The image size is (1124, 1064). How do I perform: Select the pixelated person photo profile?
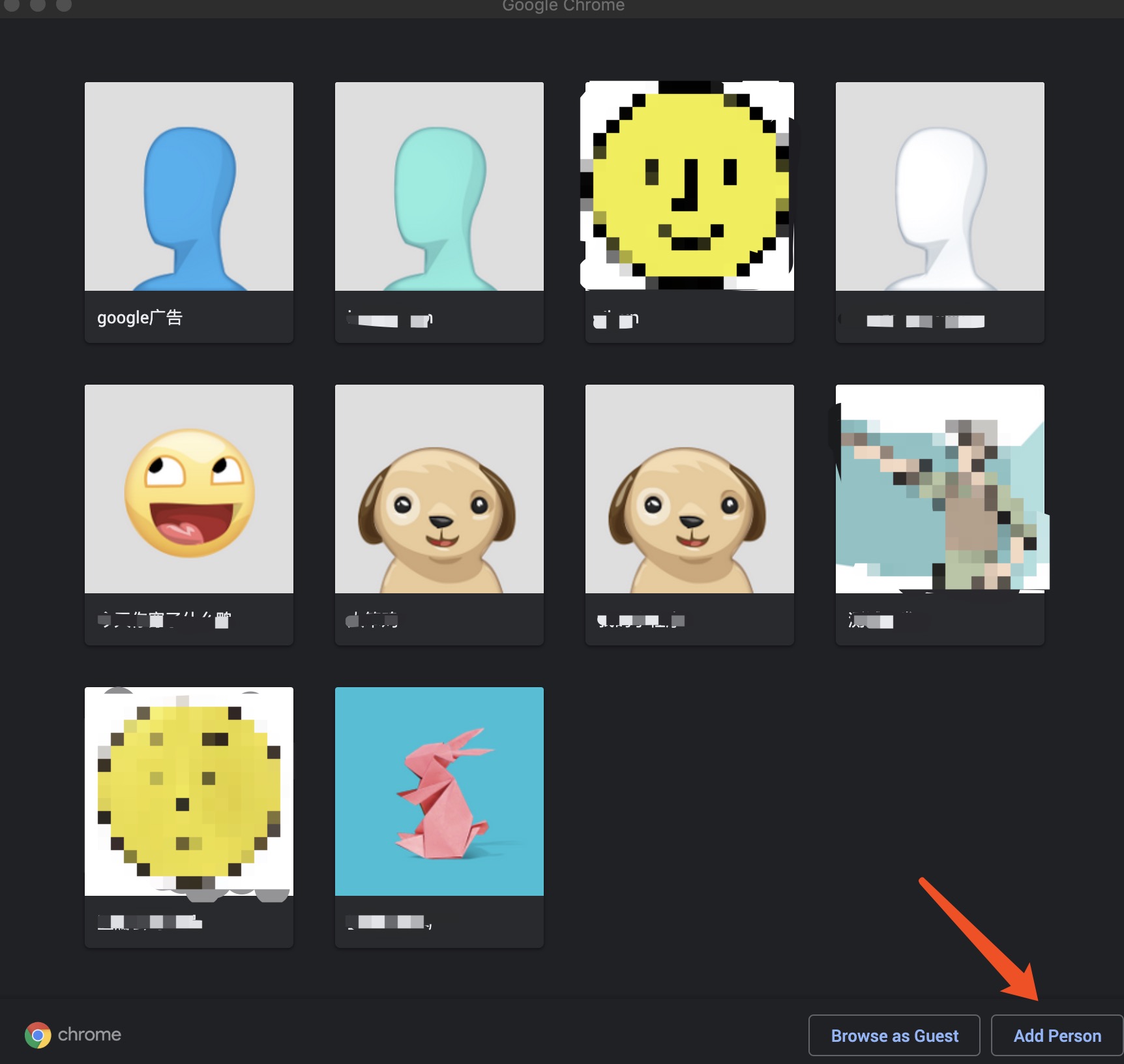tap(939, 489)
